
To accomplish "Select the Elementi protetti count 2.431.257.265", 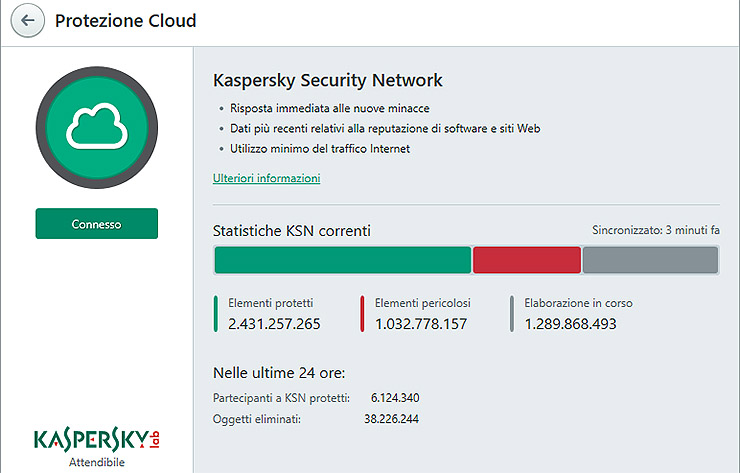I will click(x=274, y=324).
